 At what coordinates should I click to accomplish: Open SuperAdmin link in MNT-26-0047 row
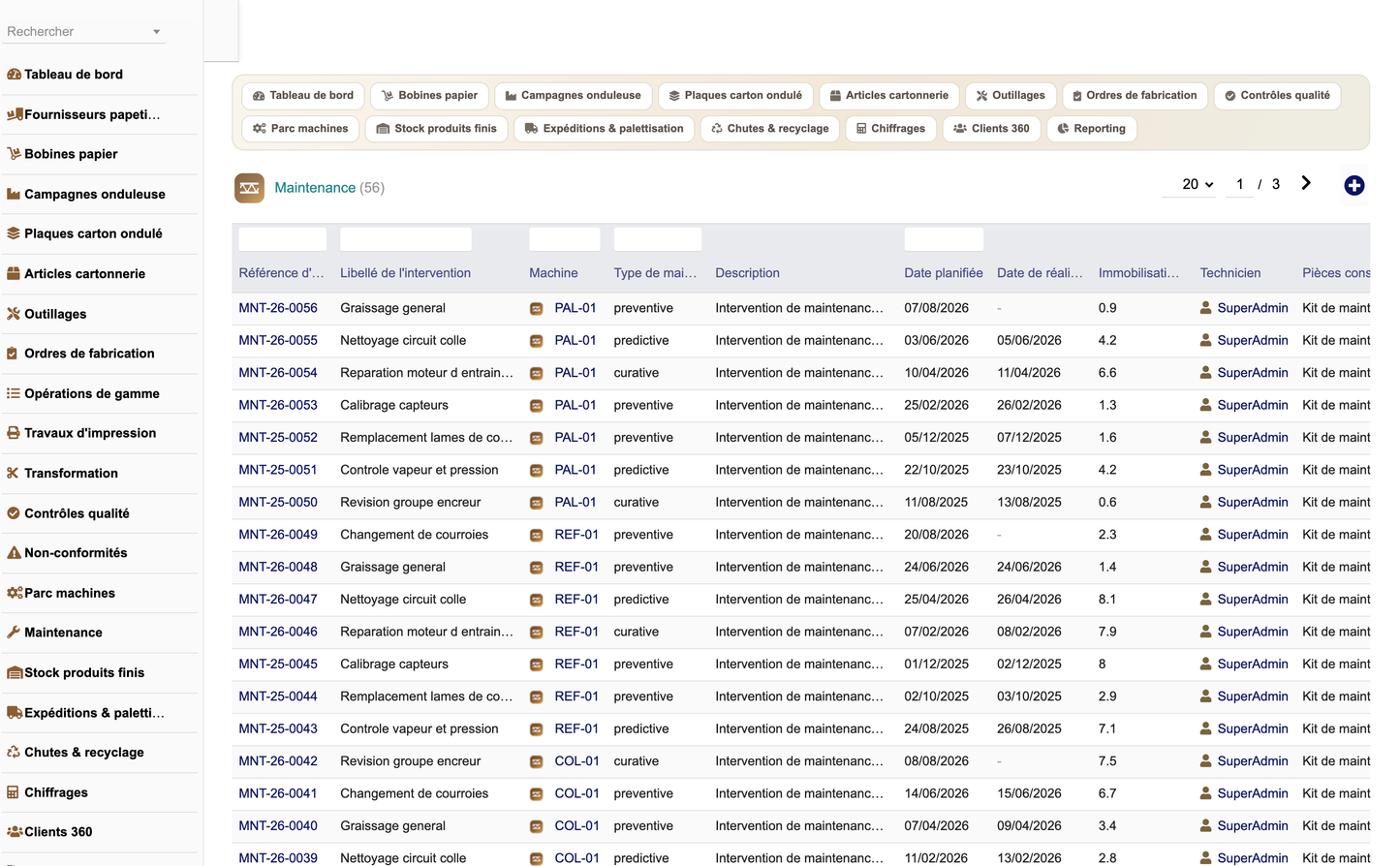1253,600
